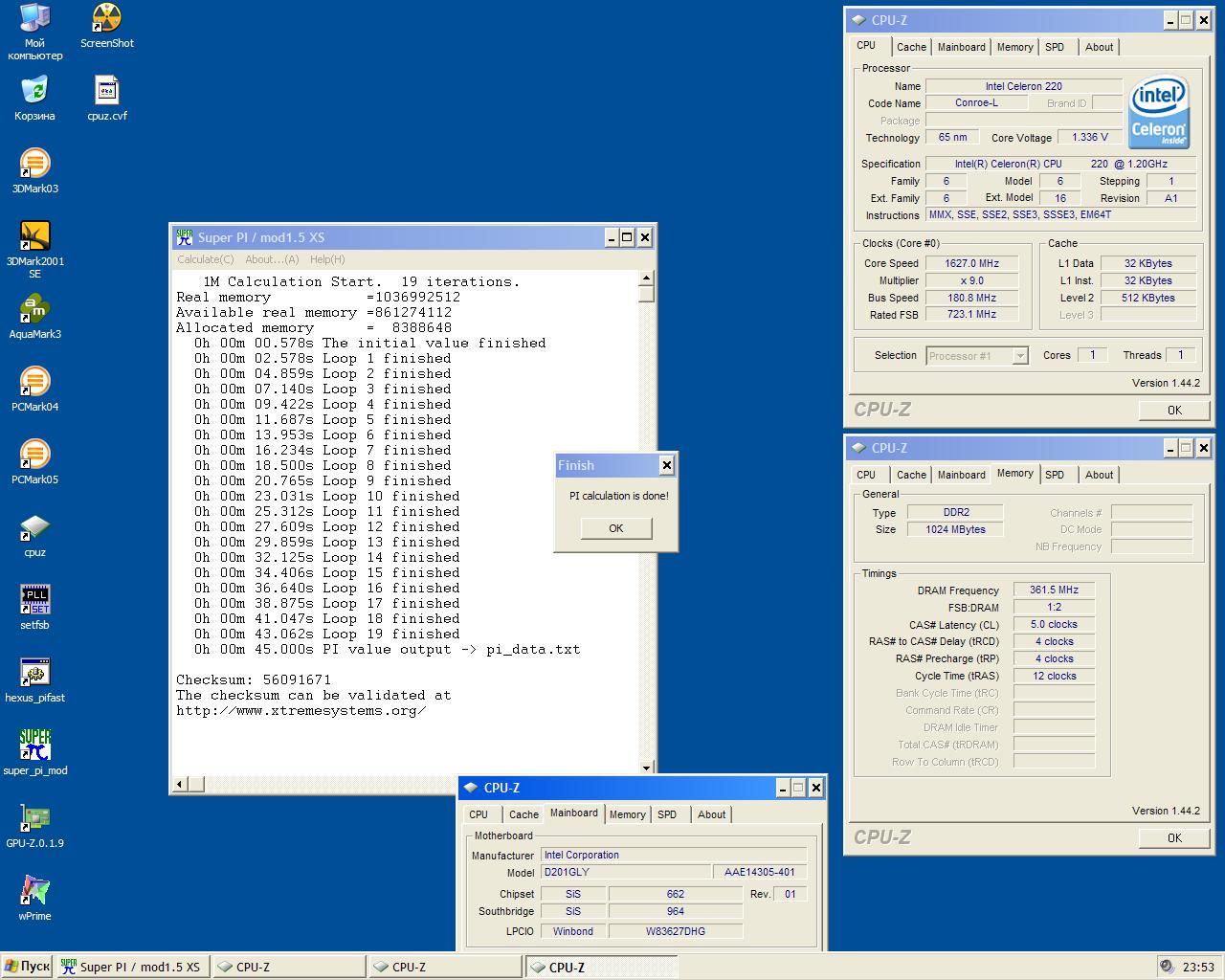Click the DRAM Frequency 361.5 MHz field
Screen dimensions: 1225x980
(x=1054, y=590)
